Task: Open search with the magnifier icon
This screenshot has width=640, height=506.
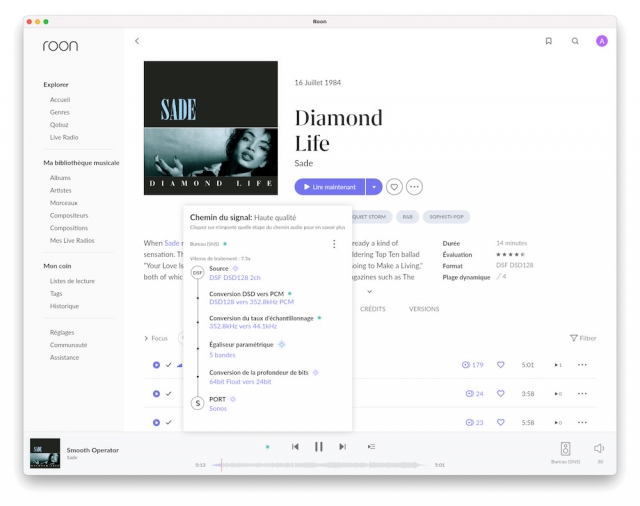Action: 575,41
